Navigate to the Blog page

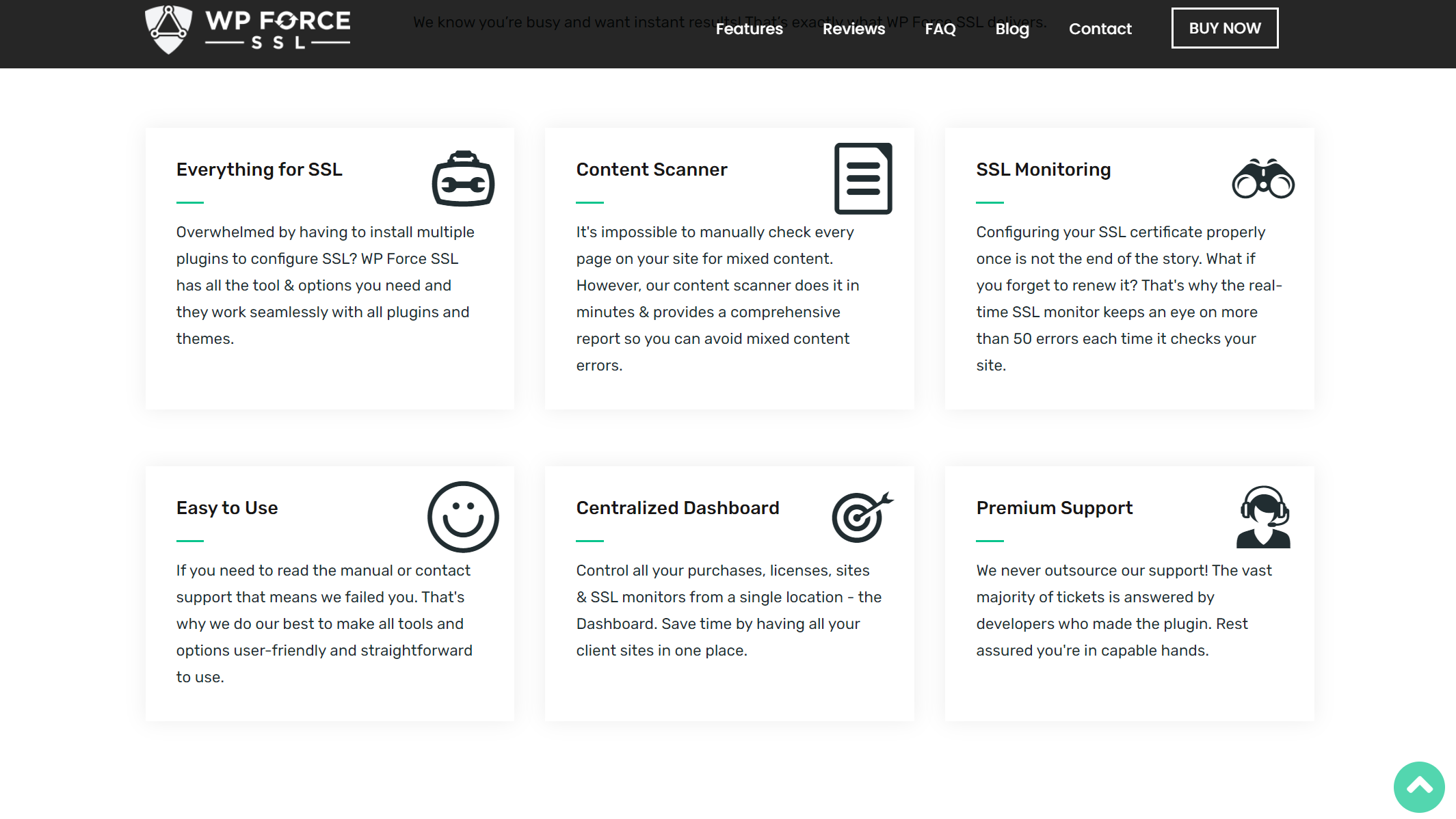pos(1011,29)
